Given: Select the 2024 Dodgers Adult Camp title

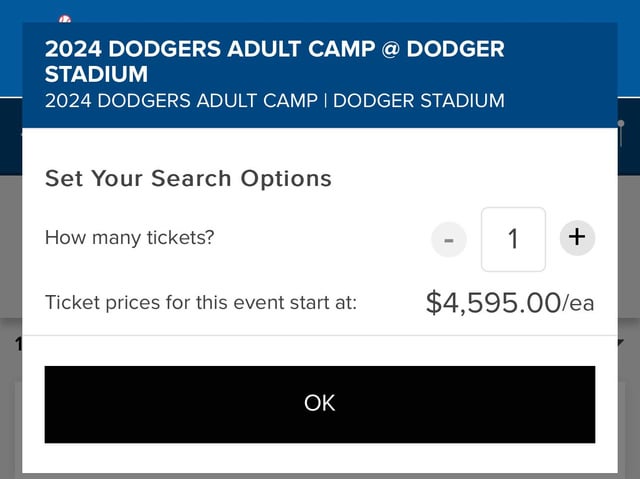Looking at the screenshot, I should (x=274, y=61).
